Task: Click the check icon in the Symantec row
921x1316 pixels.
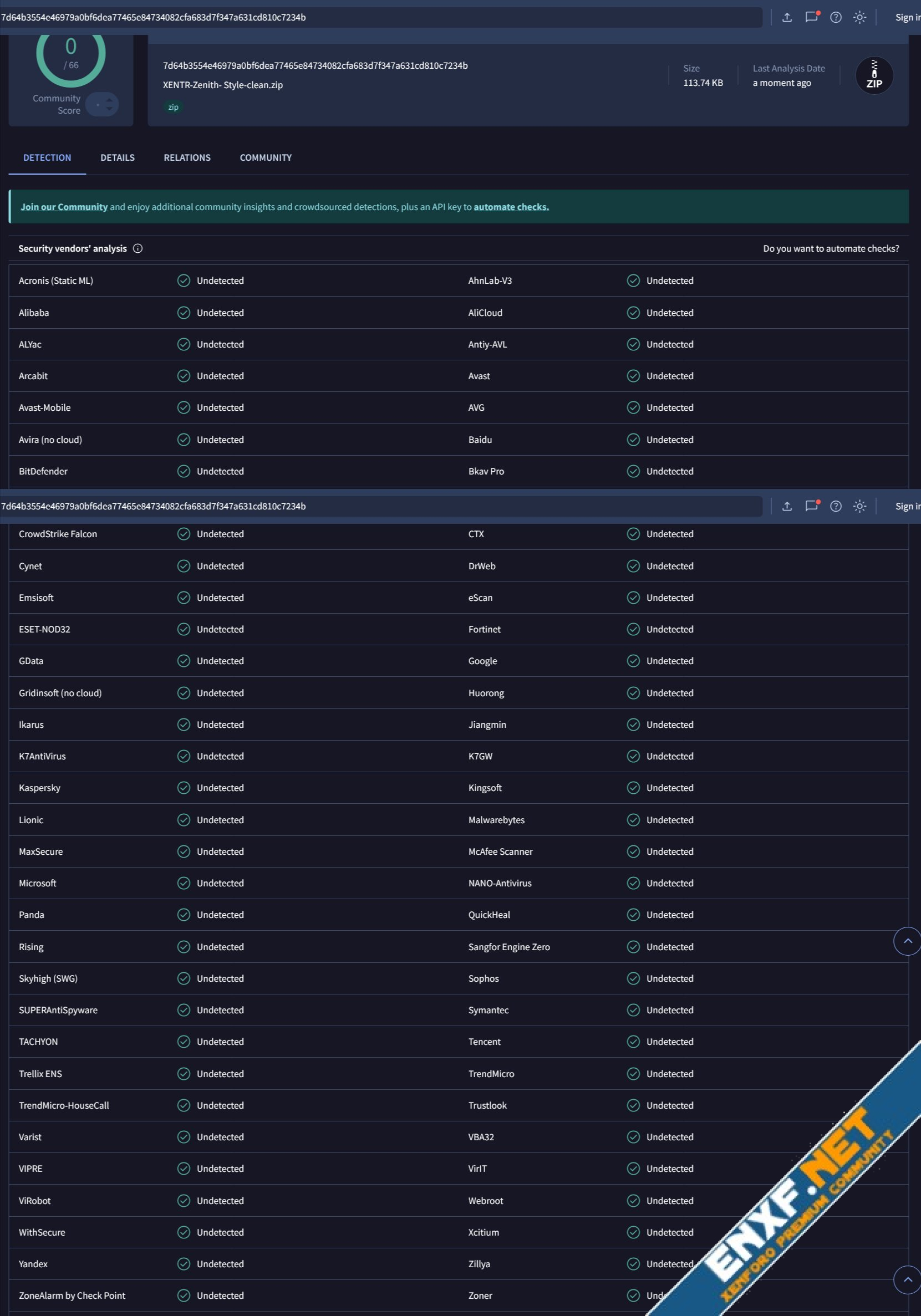Action: click(633, 1010)
